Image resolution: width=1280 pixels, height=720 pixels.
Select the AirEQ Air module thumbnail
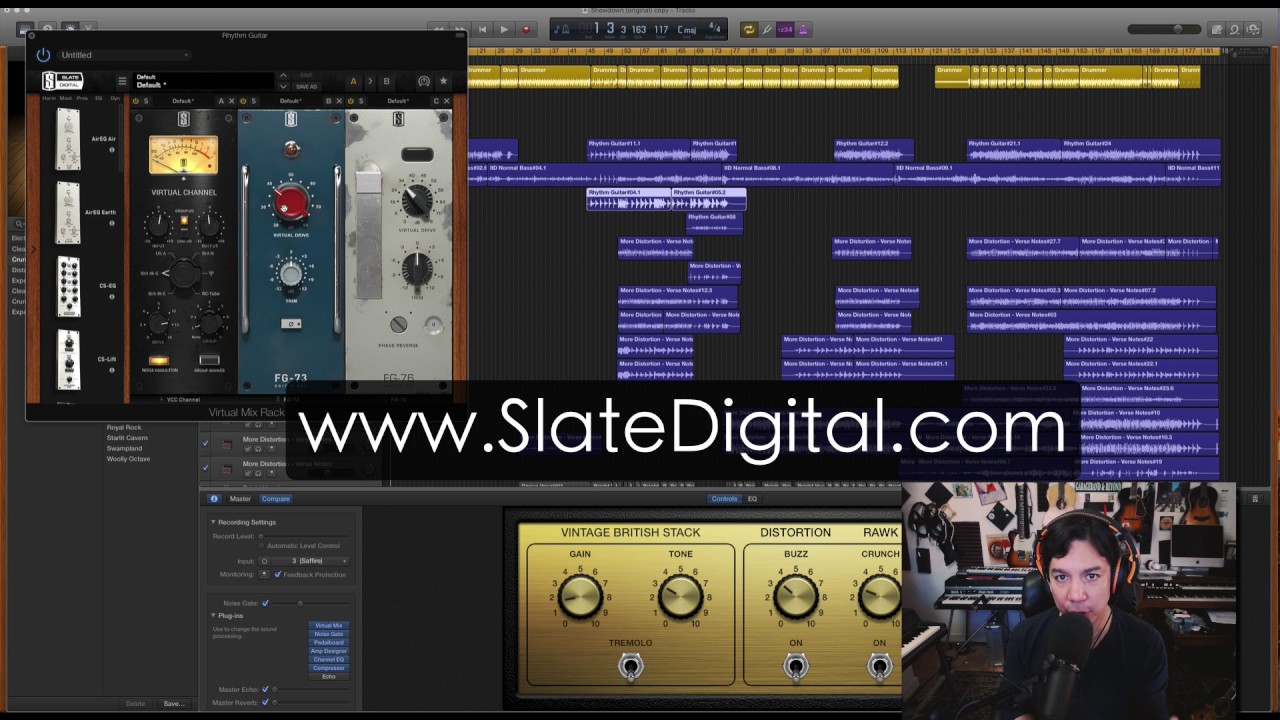[68, 139]
